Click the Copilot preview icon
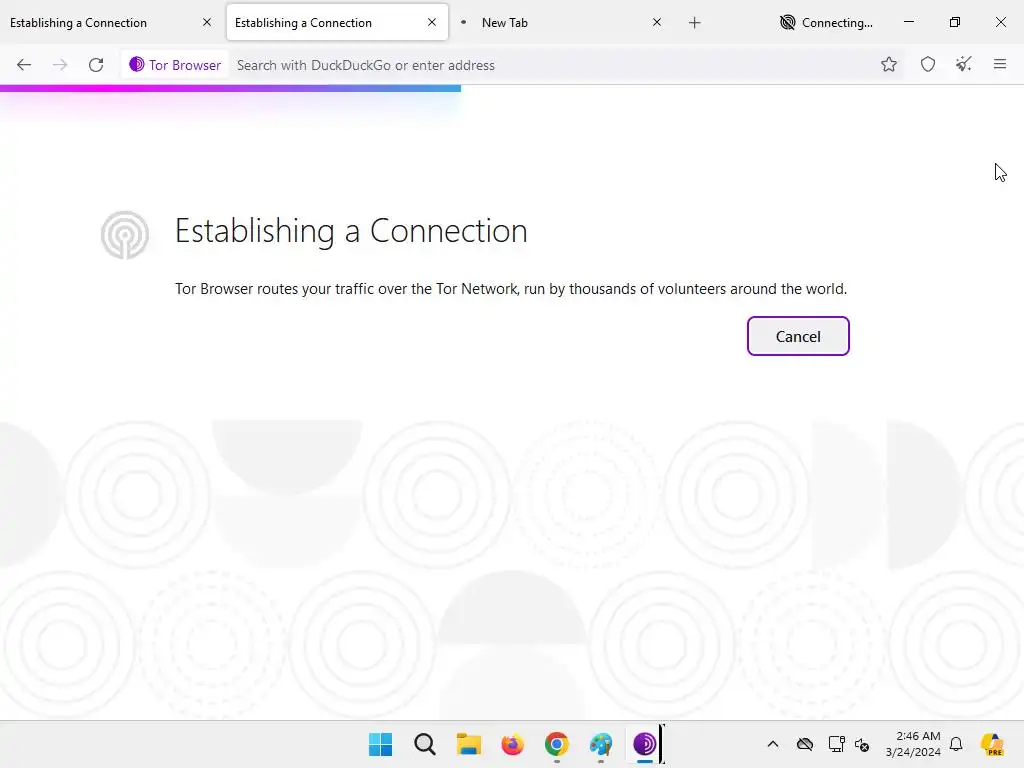Image resolution: width=1024 pixels, height=768 pixels. pos(992,744)
